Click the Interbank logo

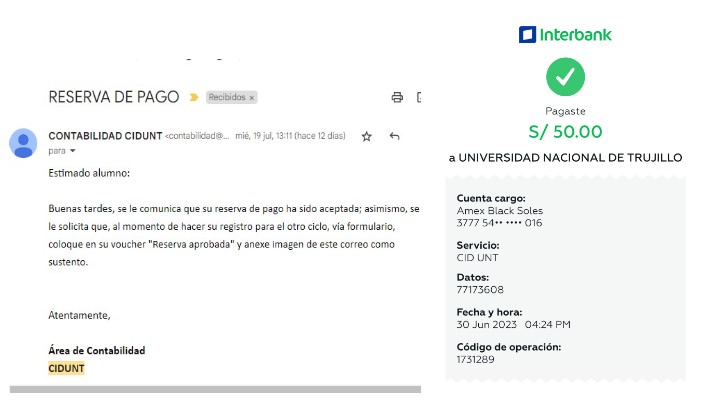[x=565, y=35]
